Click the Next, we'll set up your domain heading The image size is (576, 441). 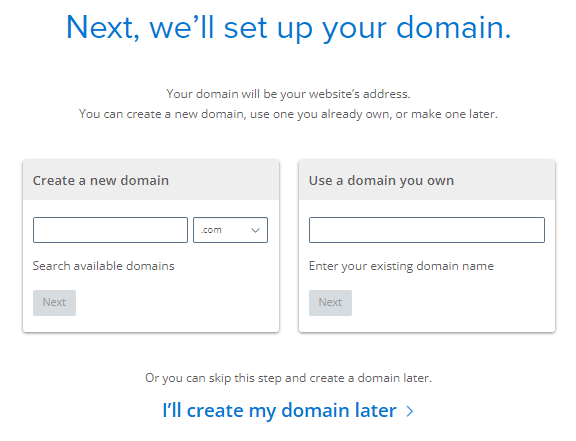[x=288, y=28]
